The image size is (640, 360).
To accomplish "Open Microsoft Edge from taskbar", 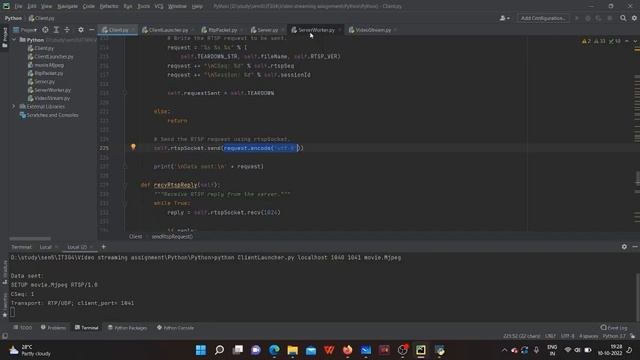I will (274, 350).
